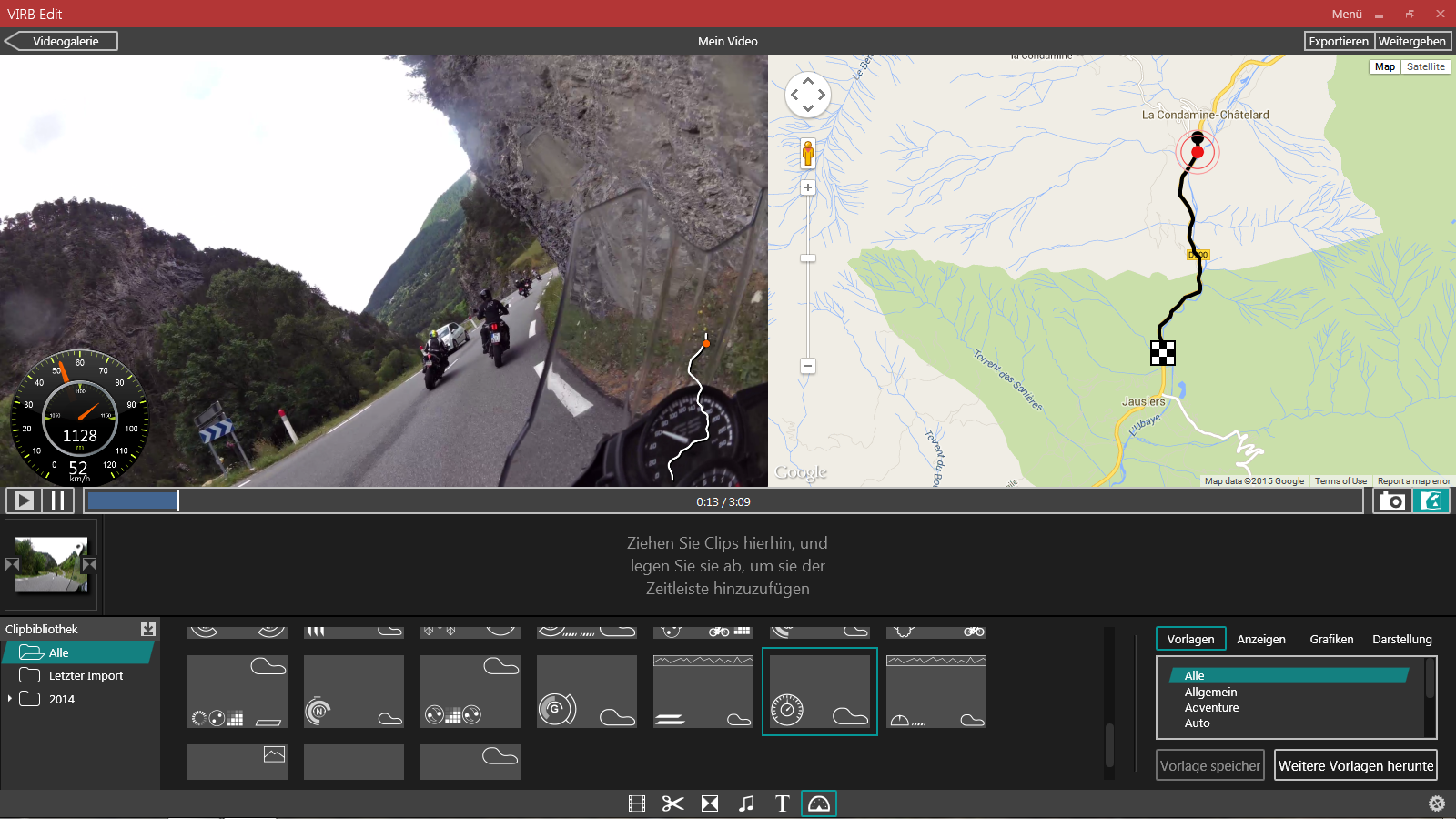Image resolution: width=1456 pixels, height=819 pixels.
Task: Take a snapshot with the camera icon
Action: (1392, 501)
